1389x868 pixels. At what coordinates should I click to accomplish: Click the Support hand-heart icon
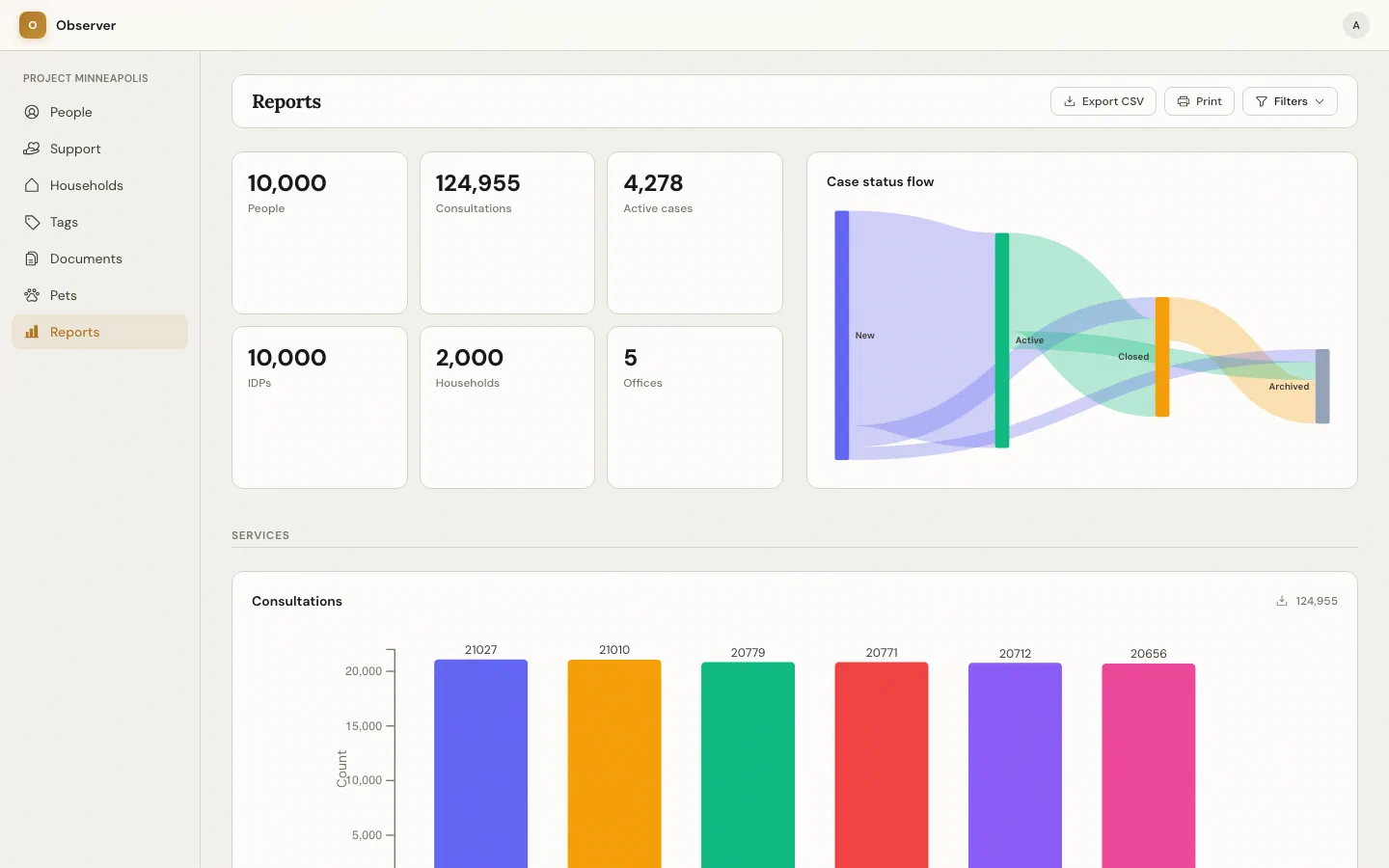[x=32, y=149]
